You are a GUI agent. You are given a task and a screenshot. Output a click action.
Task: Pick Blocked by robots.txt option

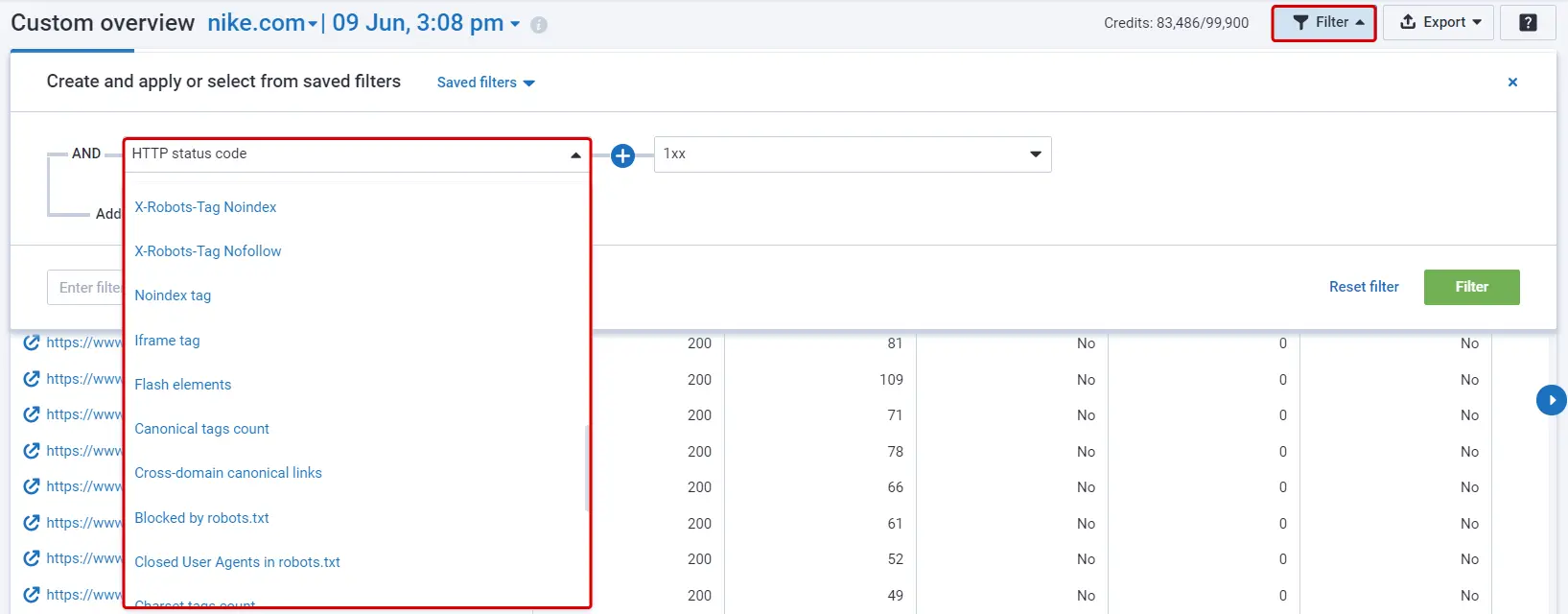(201, 518)
